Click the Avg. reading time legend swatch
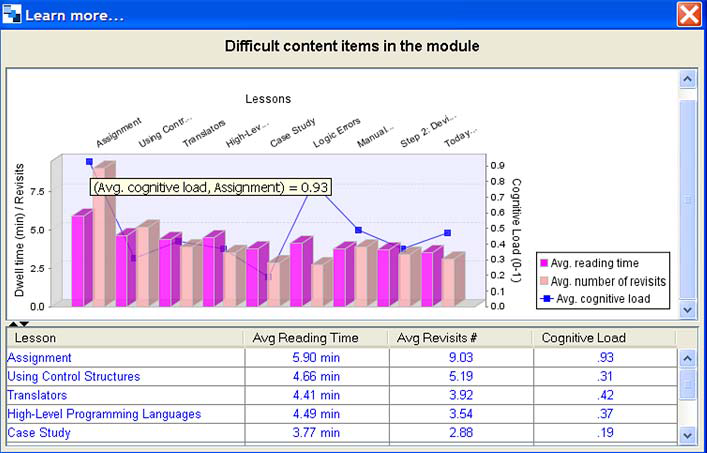707x453 pixels. [546, 265]
